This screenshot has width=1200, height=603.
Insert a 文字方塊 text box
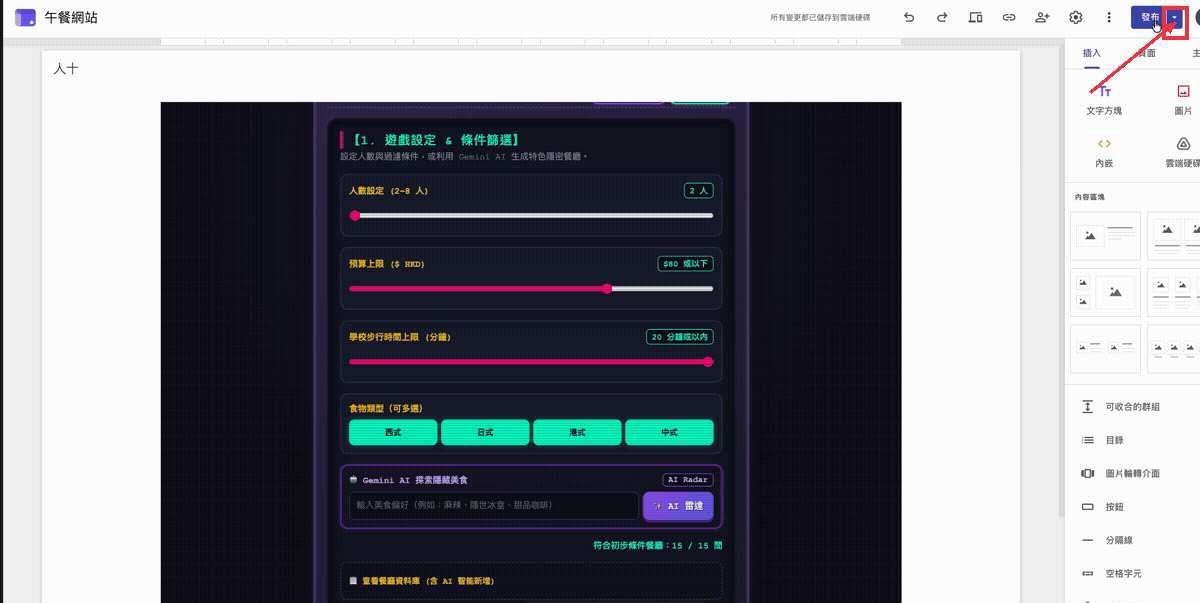(x=1104, y=99)
